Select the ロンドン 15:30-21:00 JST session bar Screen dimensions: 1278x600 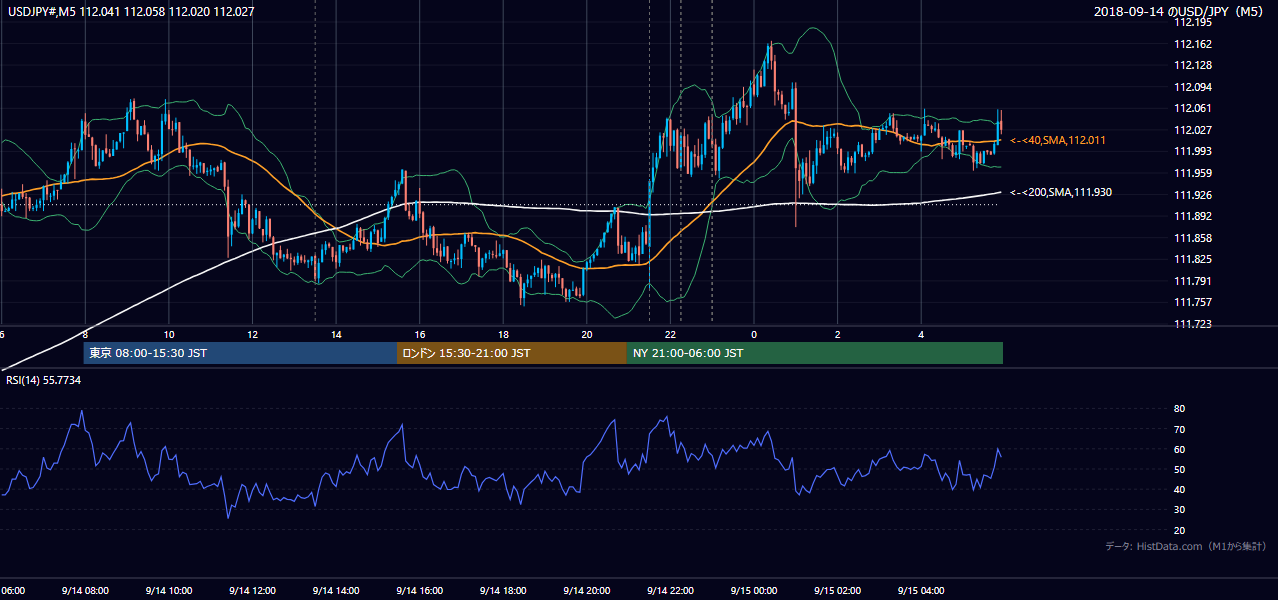tap(512, 353)
